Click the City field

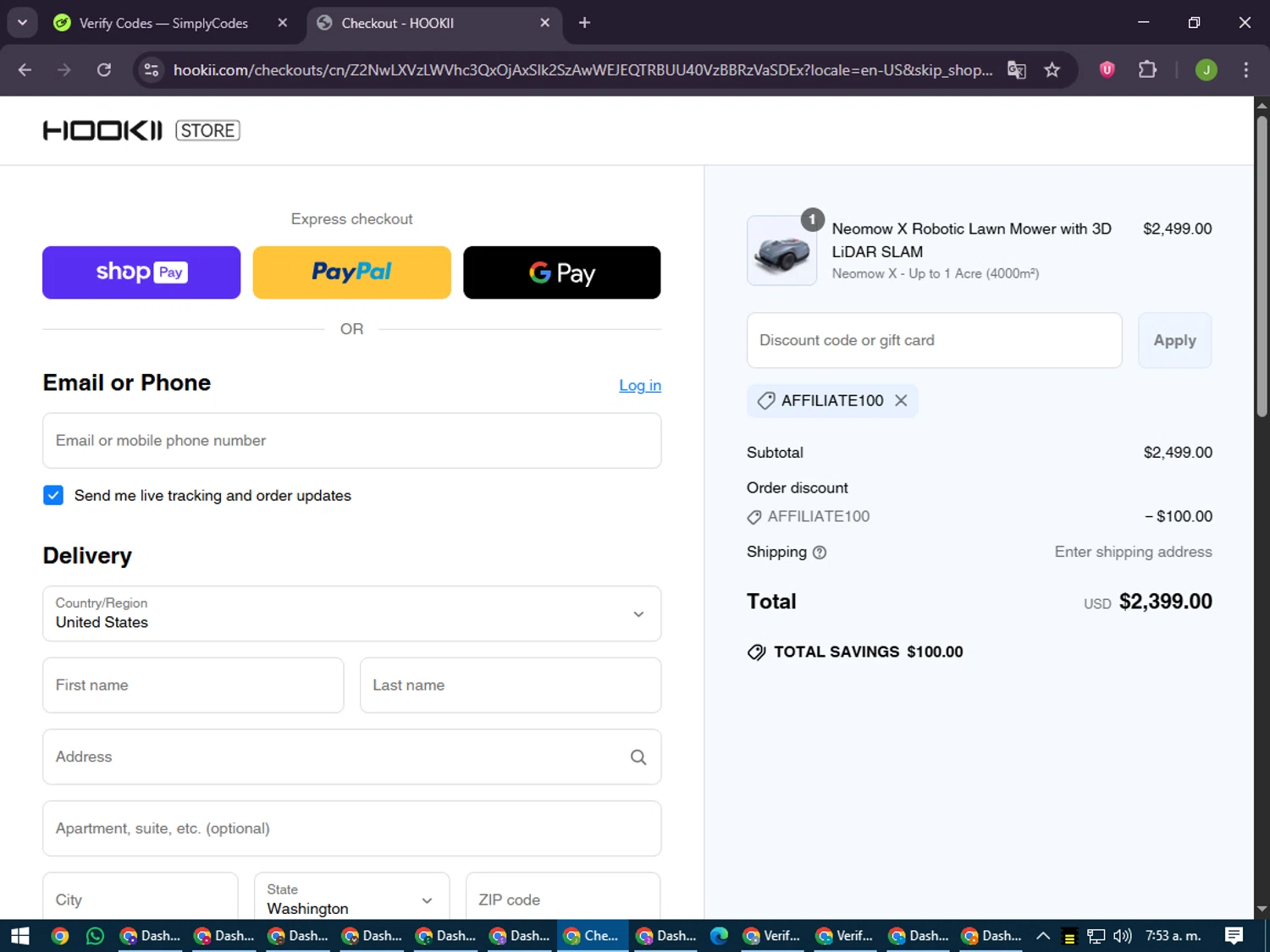click(141, 897)
